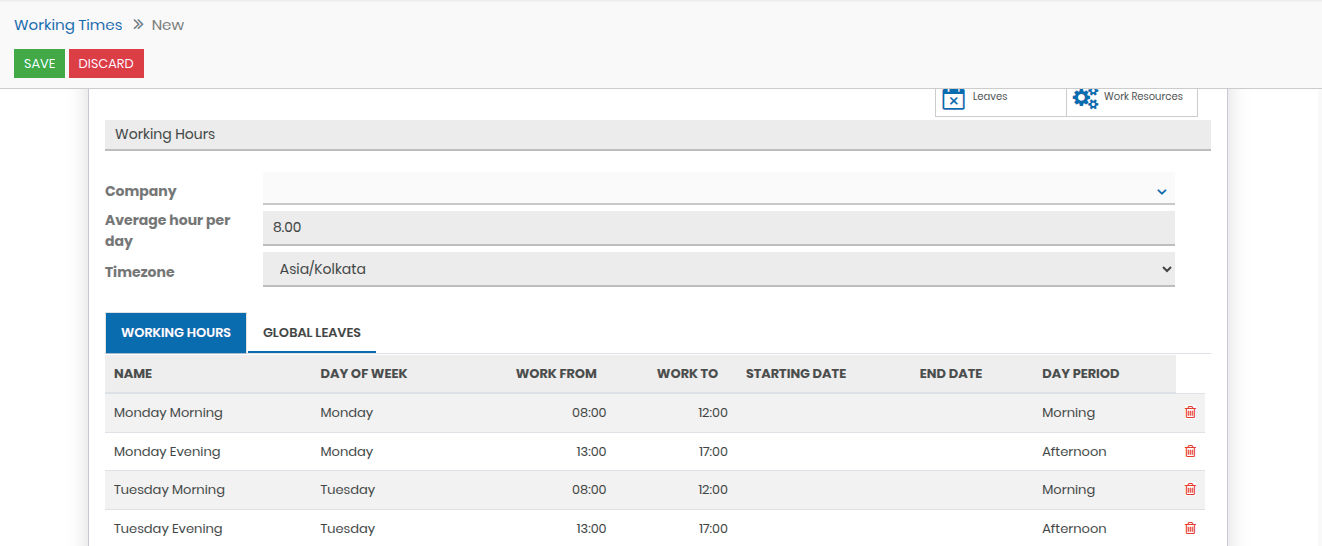
Task: Open the Timezone Asia/Kolkata selector
Action: pyautogui.click(x=718, y=269)
